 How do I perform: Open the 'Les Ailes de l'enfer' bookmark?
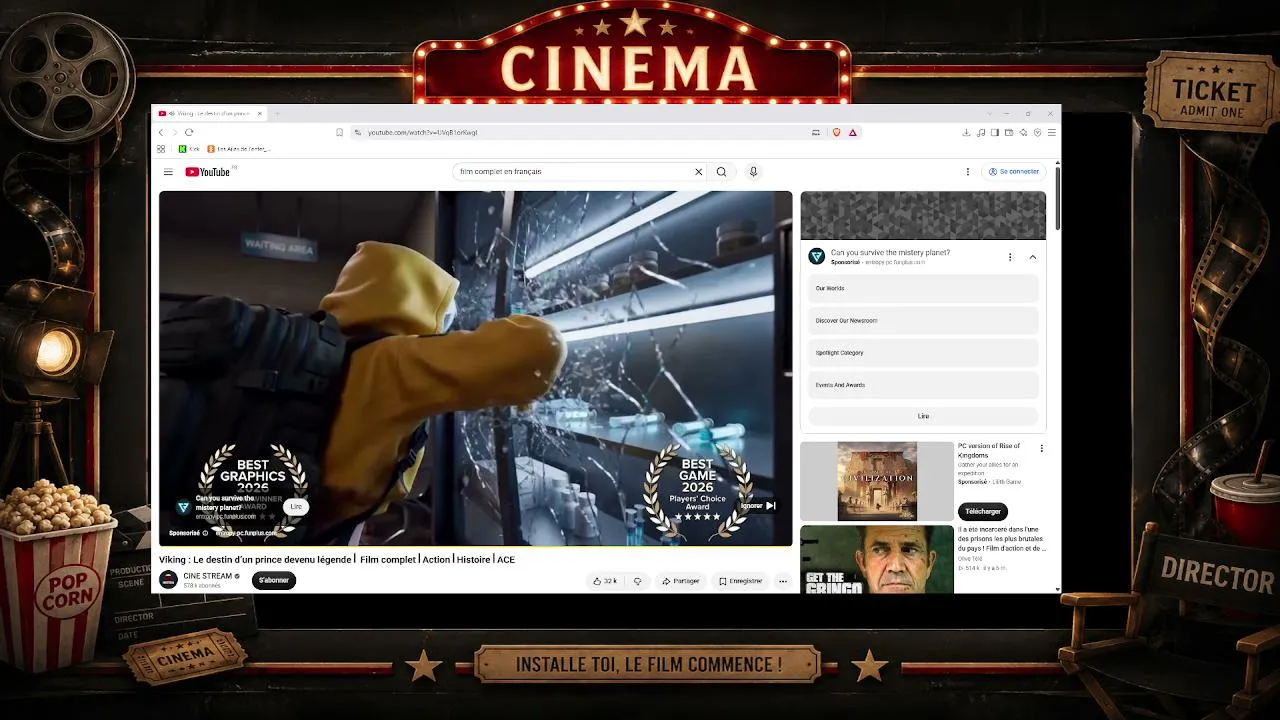(238, 149)
